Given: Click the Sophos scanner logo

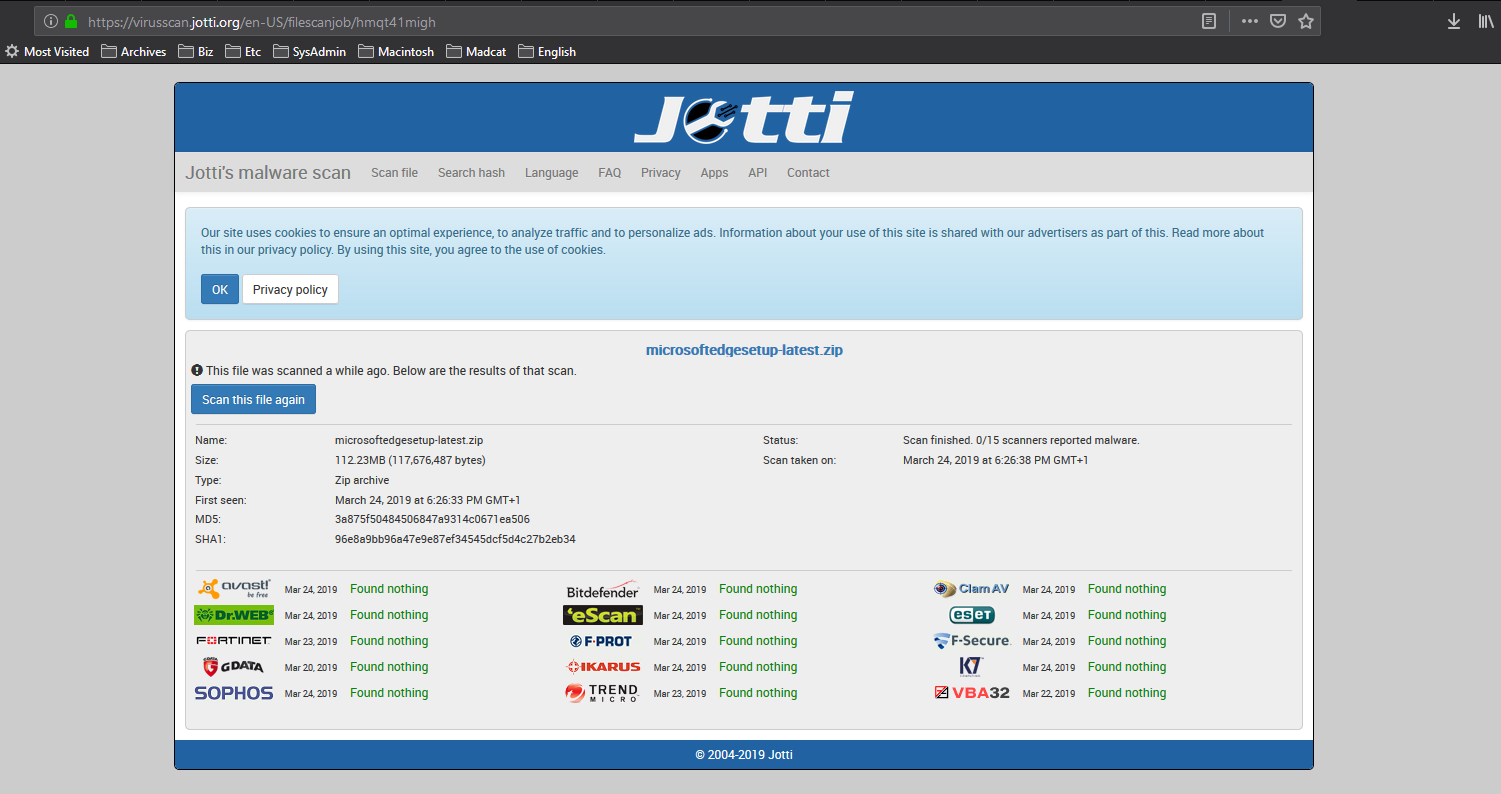Looking at the screenshot, I should 234,693.
